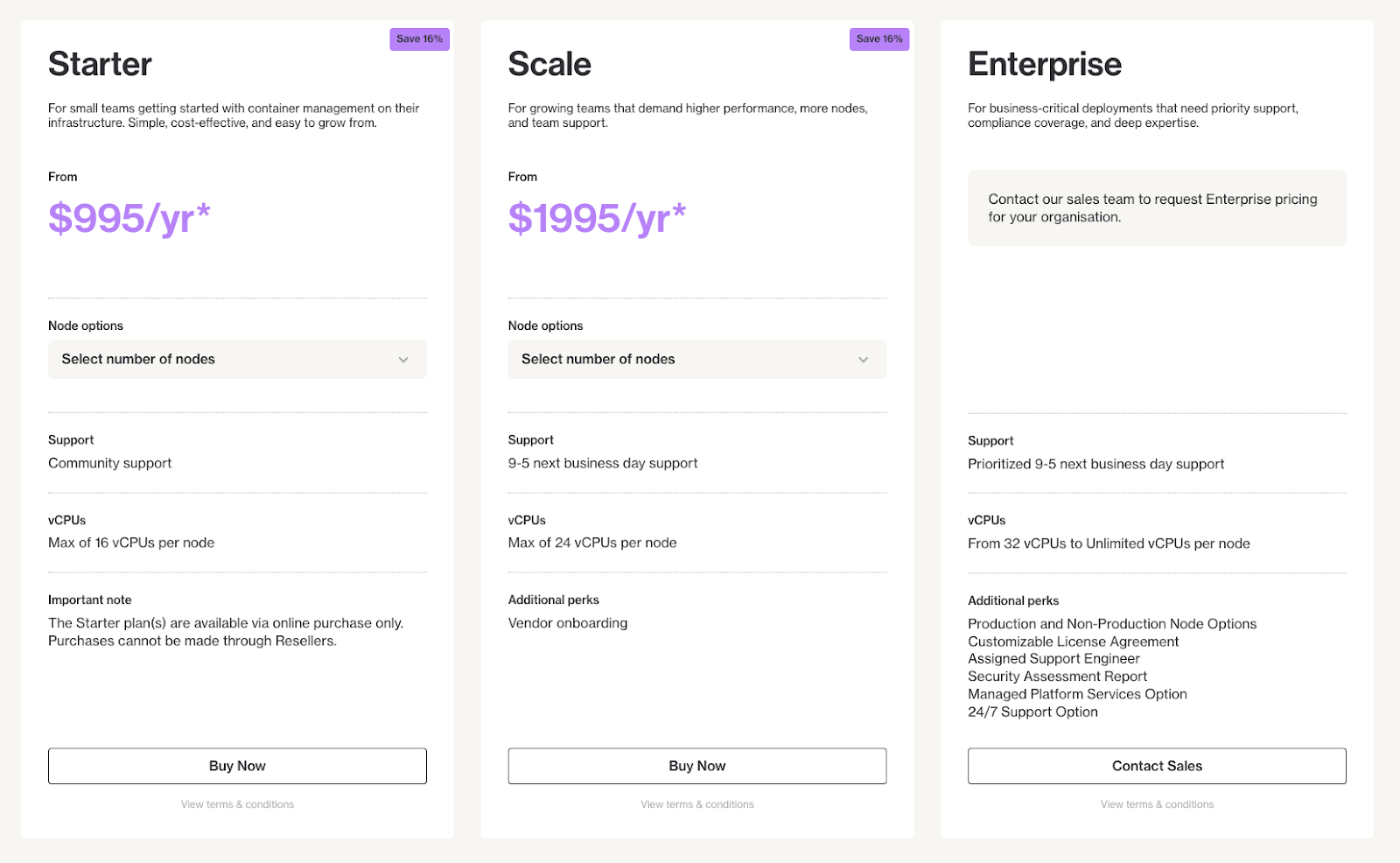Open Starter plan terms & conditions link
1400x863 pixels.
(x=237, y=804)
